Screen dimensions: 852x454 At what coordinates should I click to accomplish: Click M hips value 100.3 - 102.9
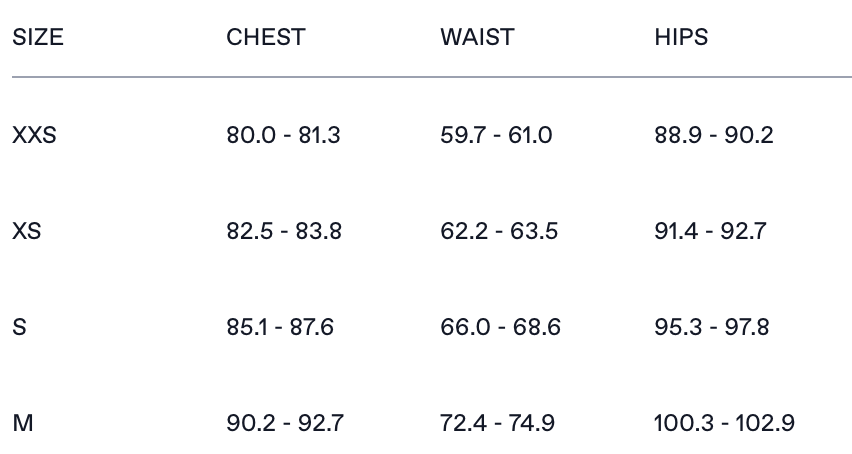point(725,423)
